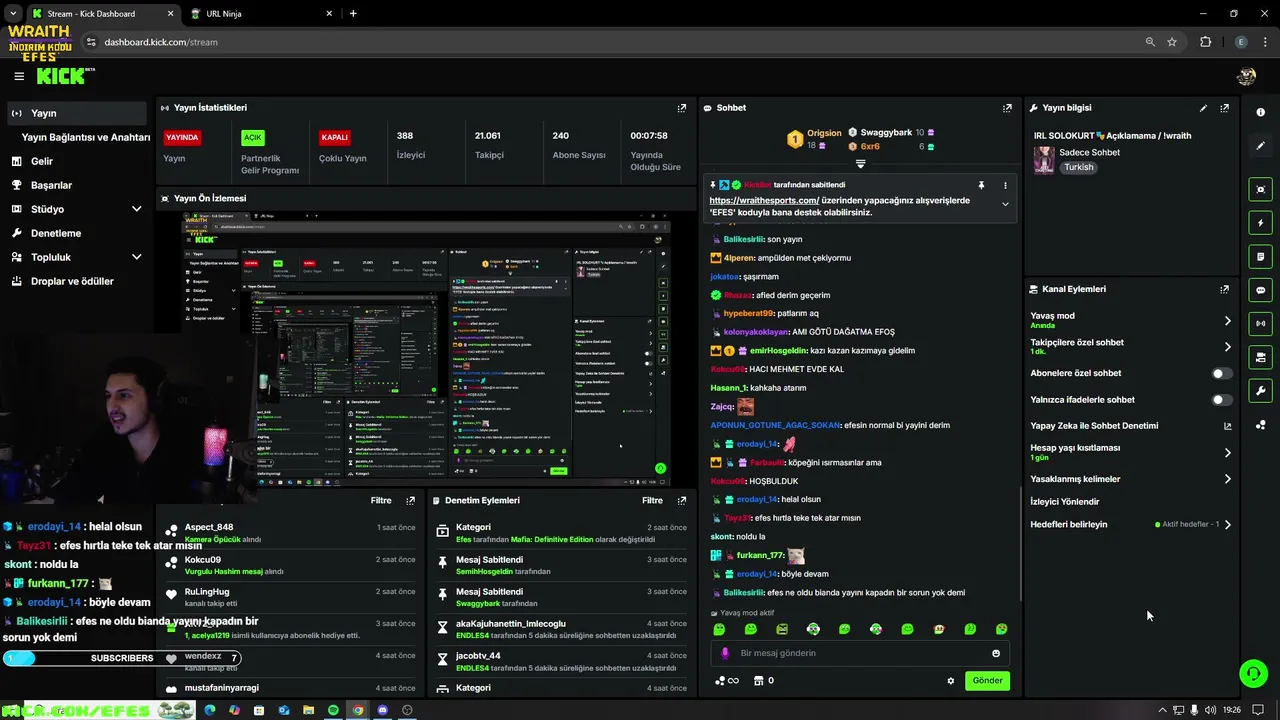The image size is (1280, 720).
Task: Click İzleyici Yönlendir
Action: [1064, 502]
